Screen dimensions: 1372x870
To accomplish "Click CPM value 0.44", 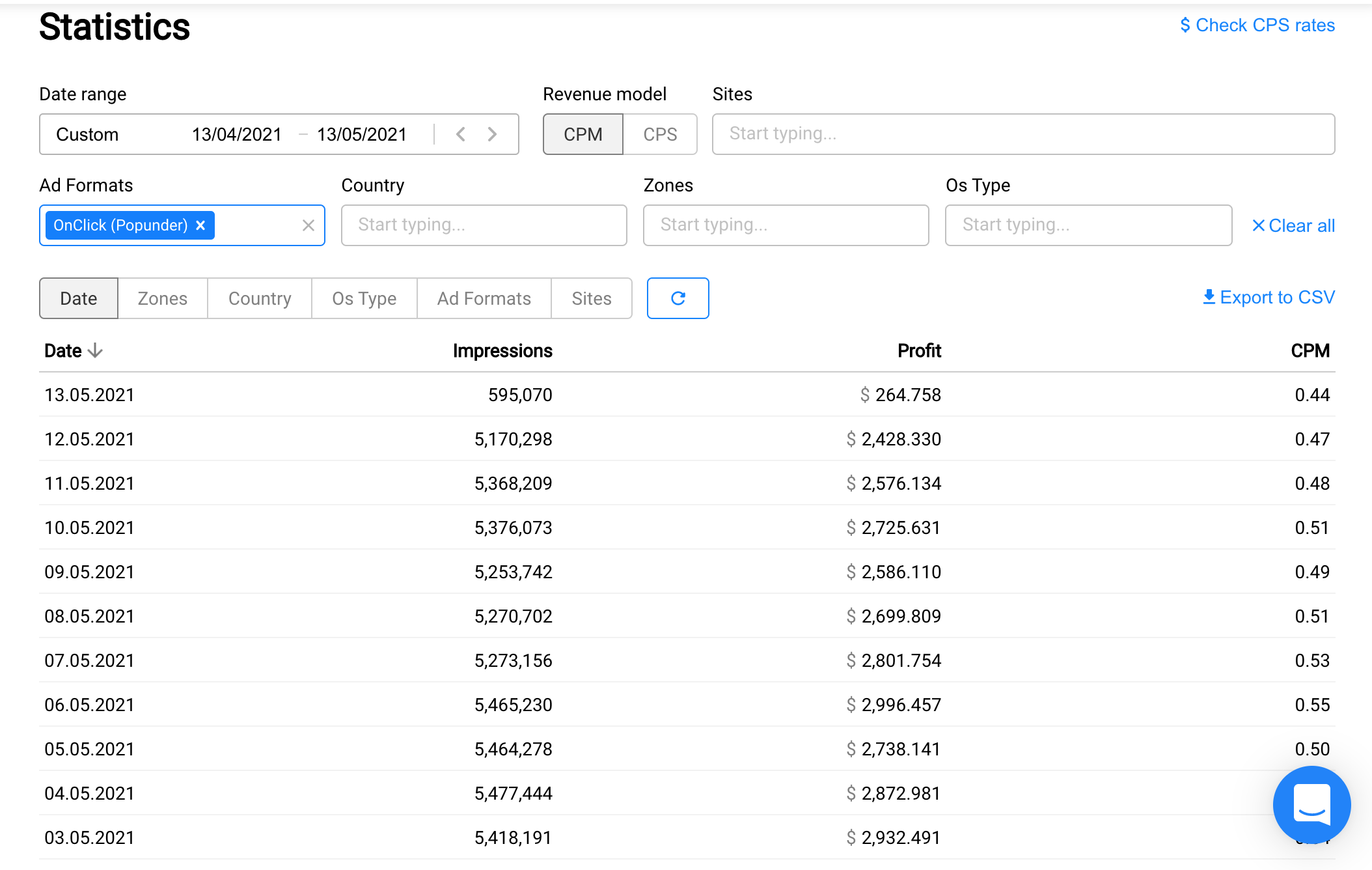I will point(1312,395).
